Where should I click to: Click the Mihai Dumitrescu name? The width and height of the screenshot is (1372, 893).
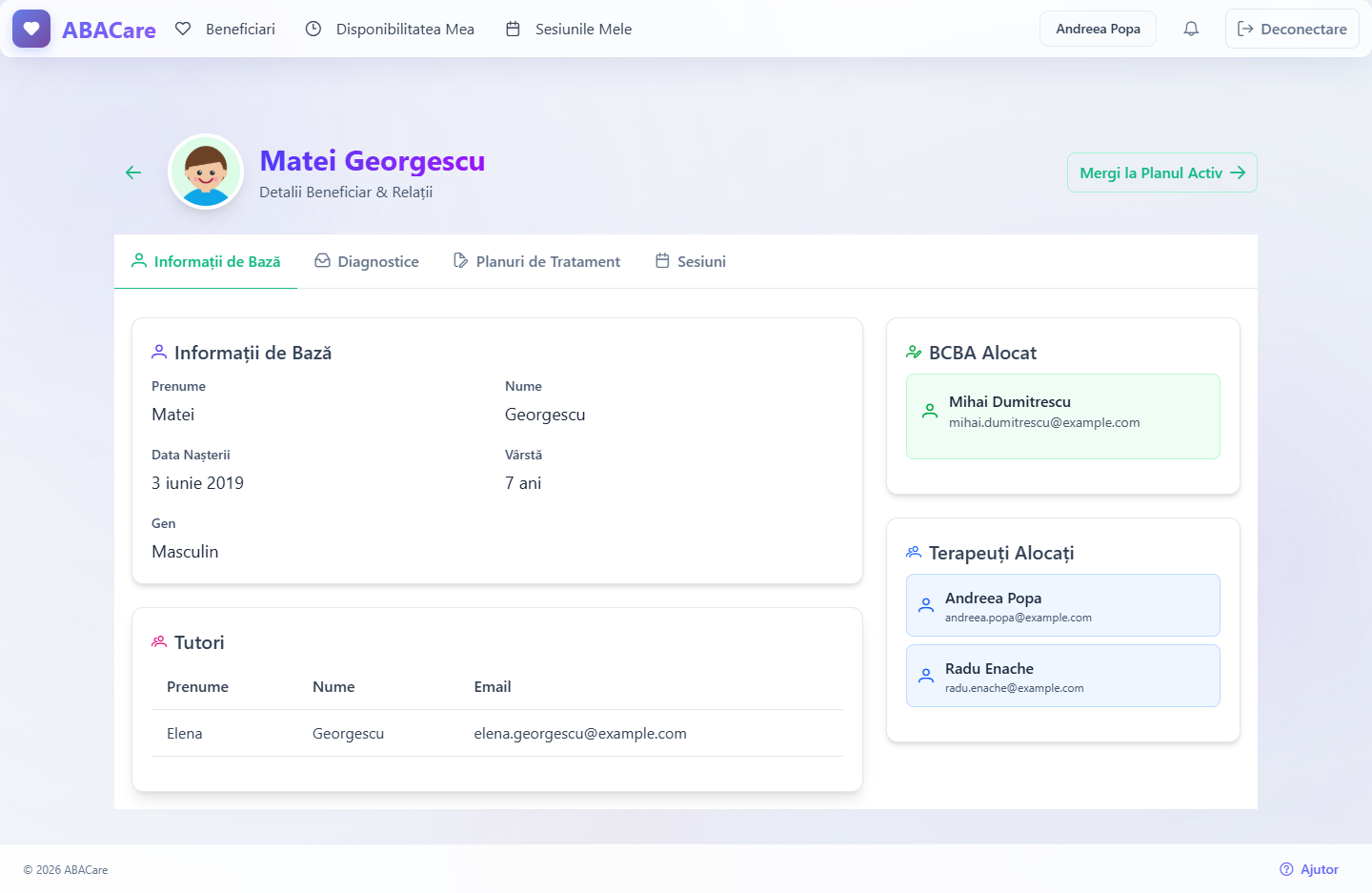pos(1010,401)
